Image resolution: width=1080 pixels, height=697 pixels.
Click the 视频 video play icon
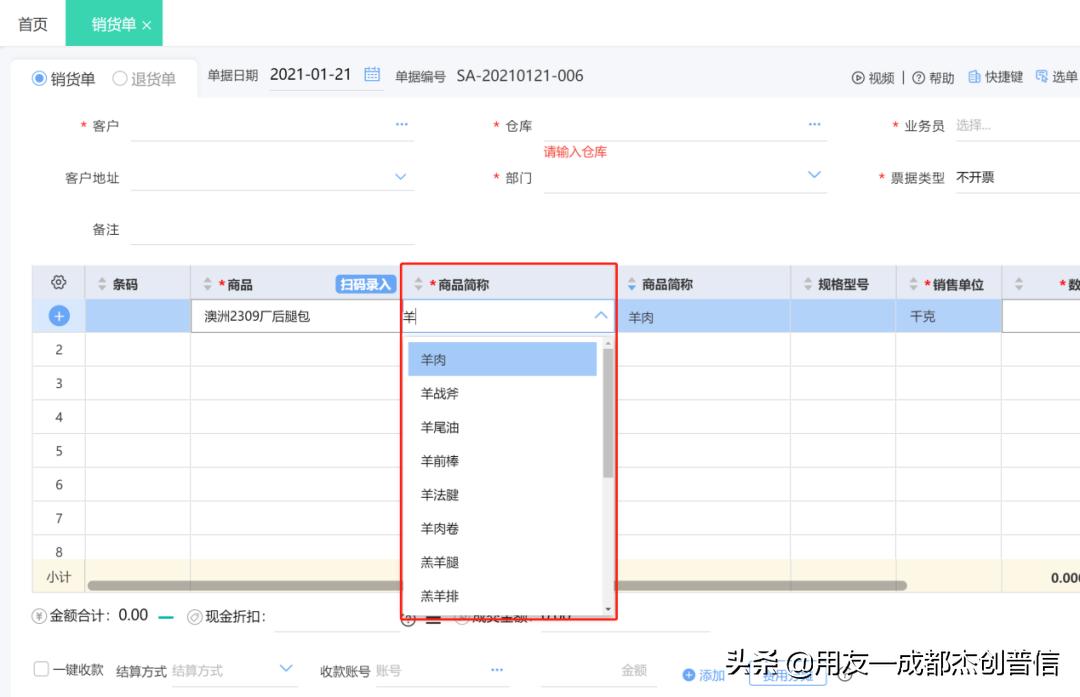pyautogui.click(x=858, y=76)
